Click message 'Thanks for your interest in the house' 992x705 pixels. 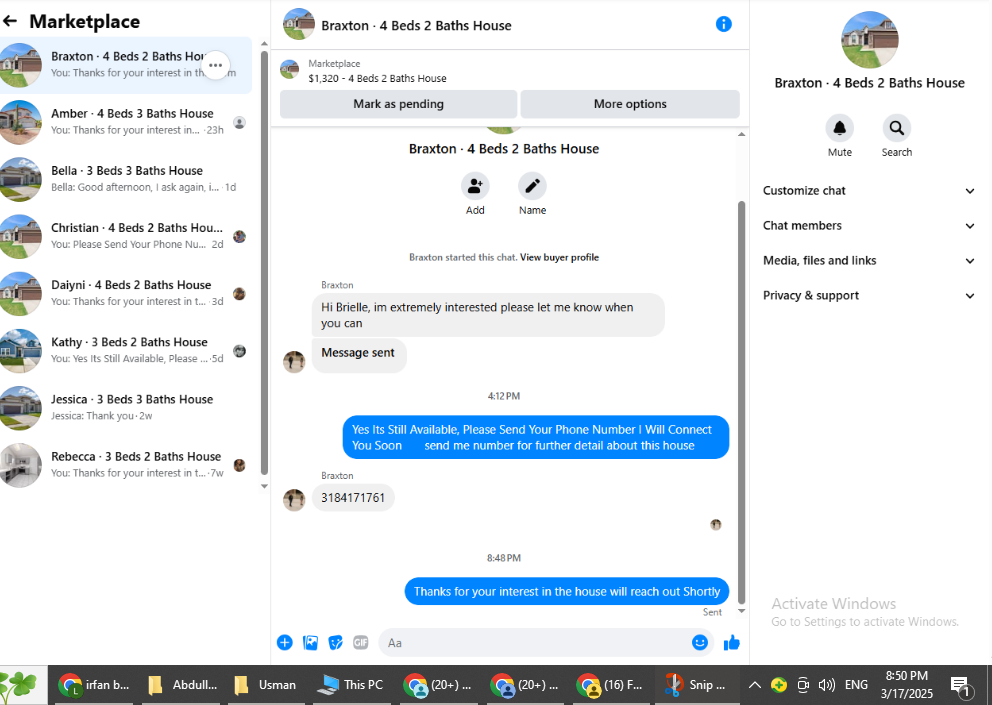567,591
